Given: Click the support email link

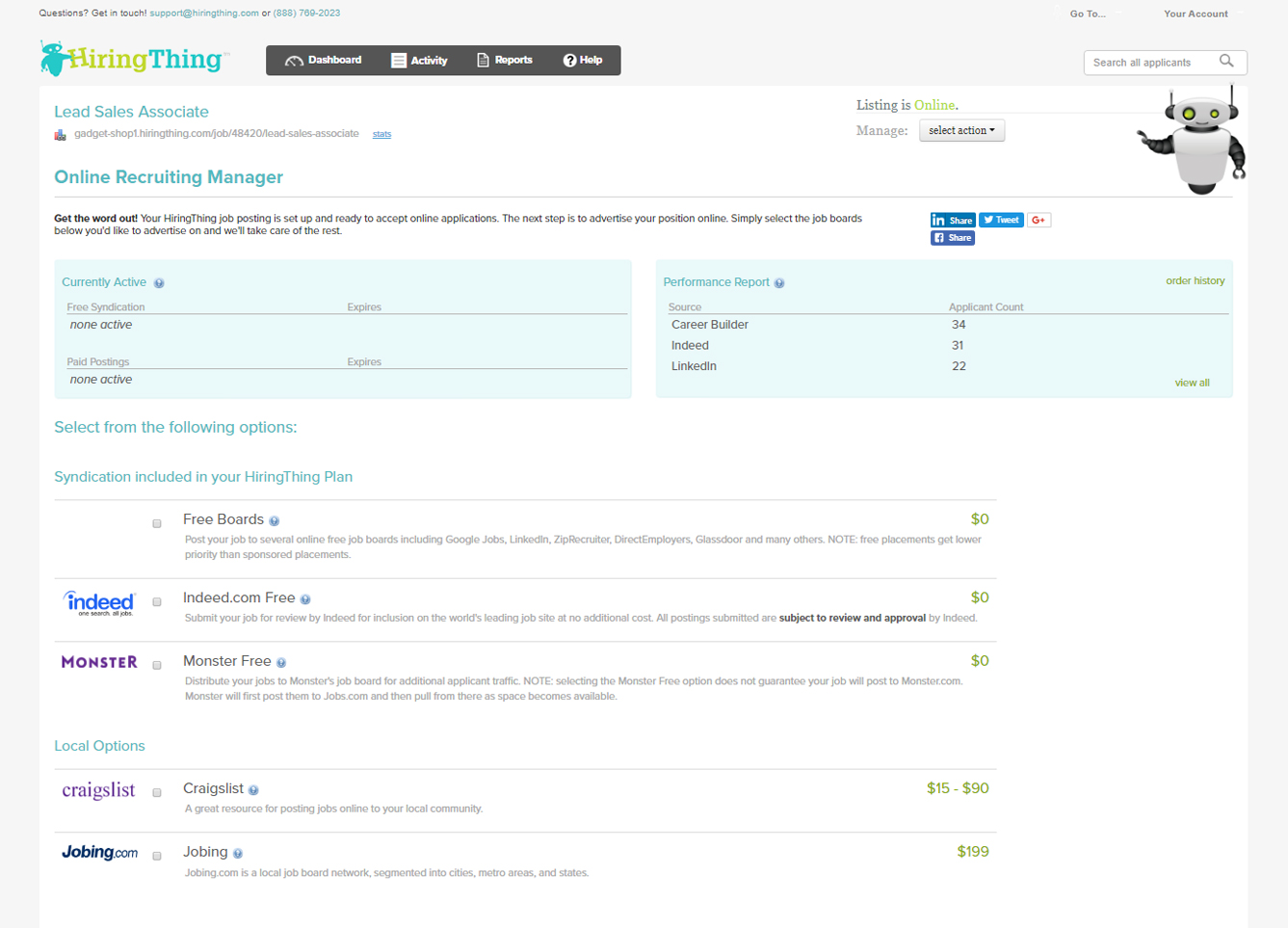Looking at the screenshot, I should pos(204,13).
